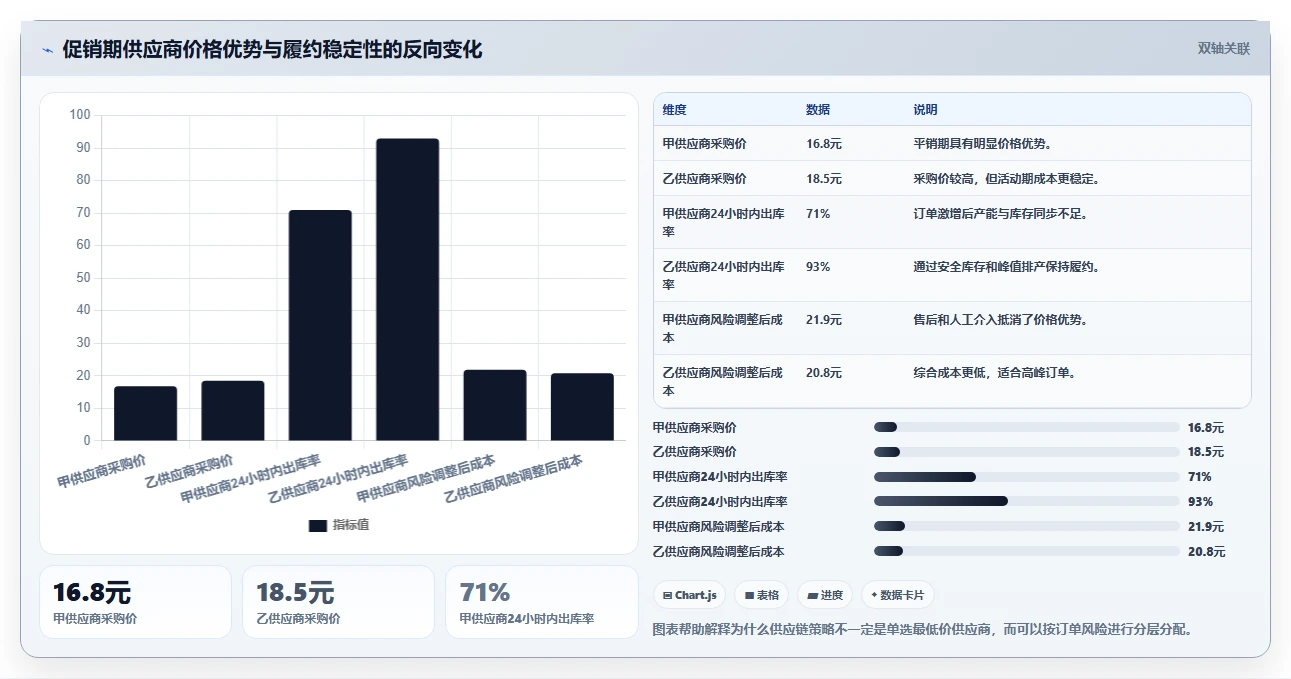
Task: Click the 甲供应商24小时内出库率 progress bar
Action: [x=1027, y=477]
